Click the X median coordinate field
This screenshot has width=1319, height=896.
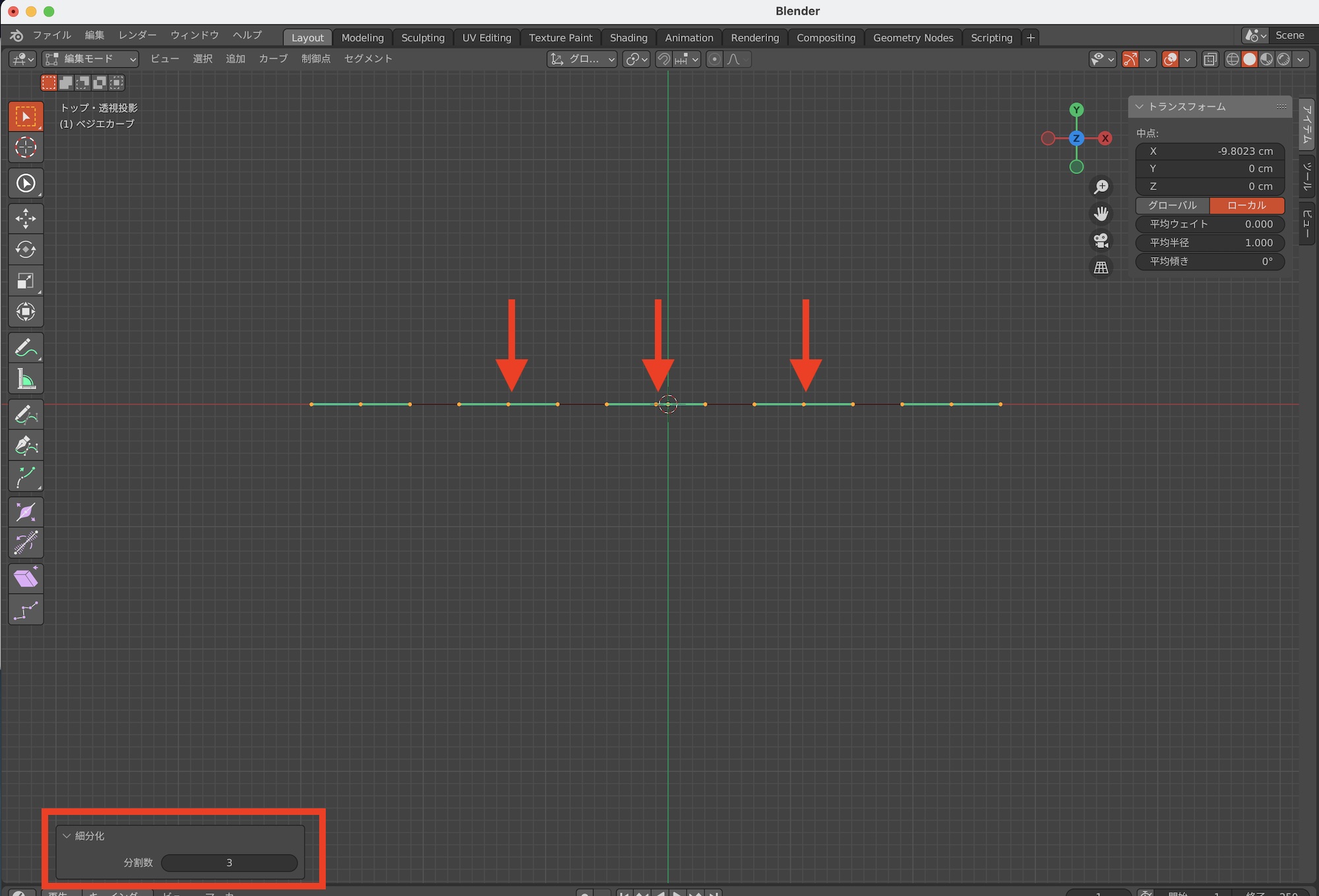point(1210,151)
